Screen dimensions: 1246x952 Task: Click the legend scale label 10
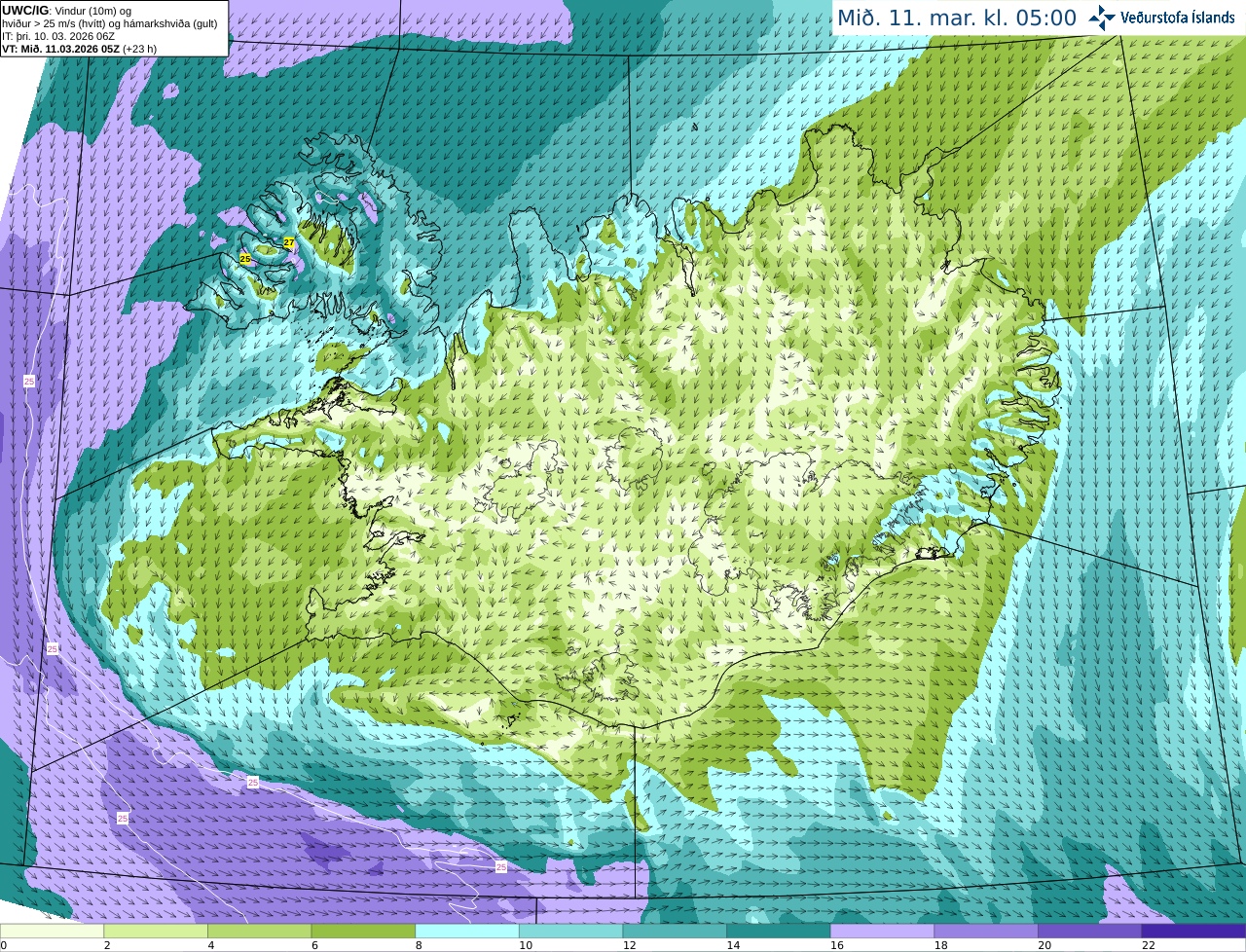click(x=526, y=945)
